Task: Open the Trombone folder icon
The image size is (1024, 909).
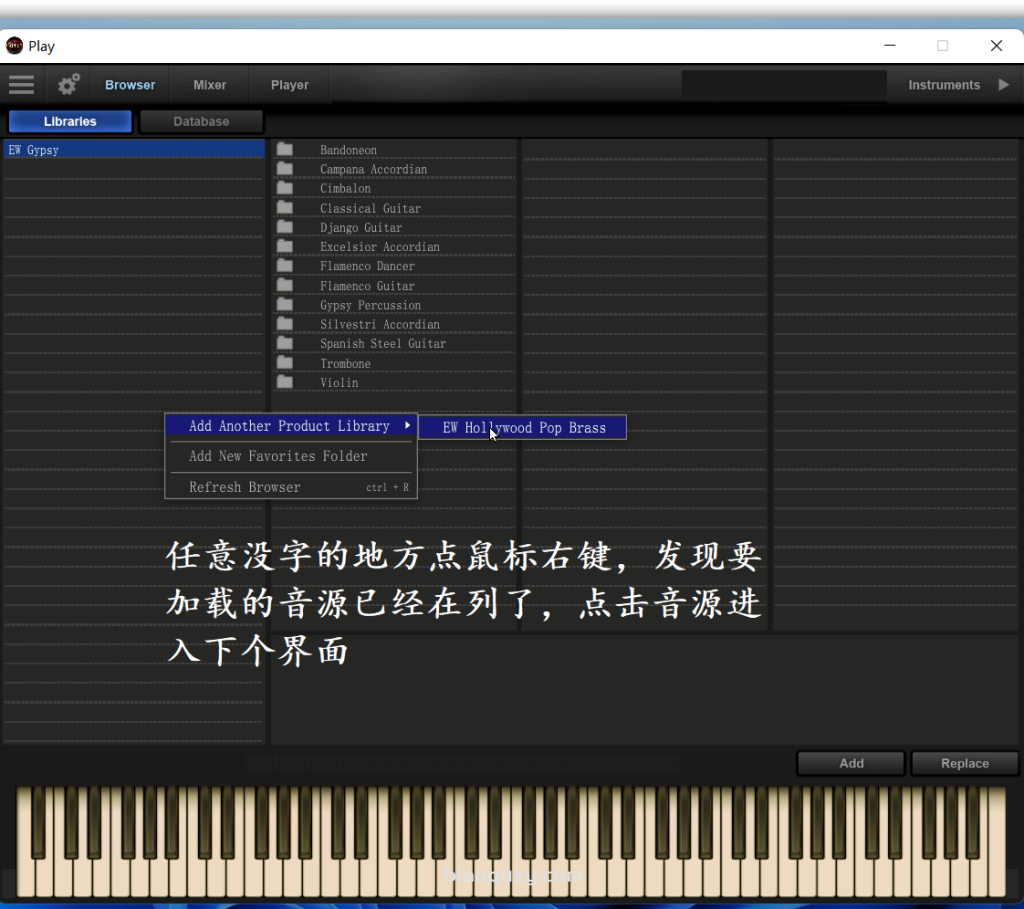Action: coord(285,362)
